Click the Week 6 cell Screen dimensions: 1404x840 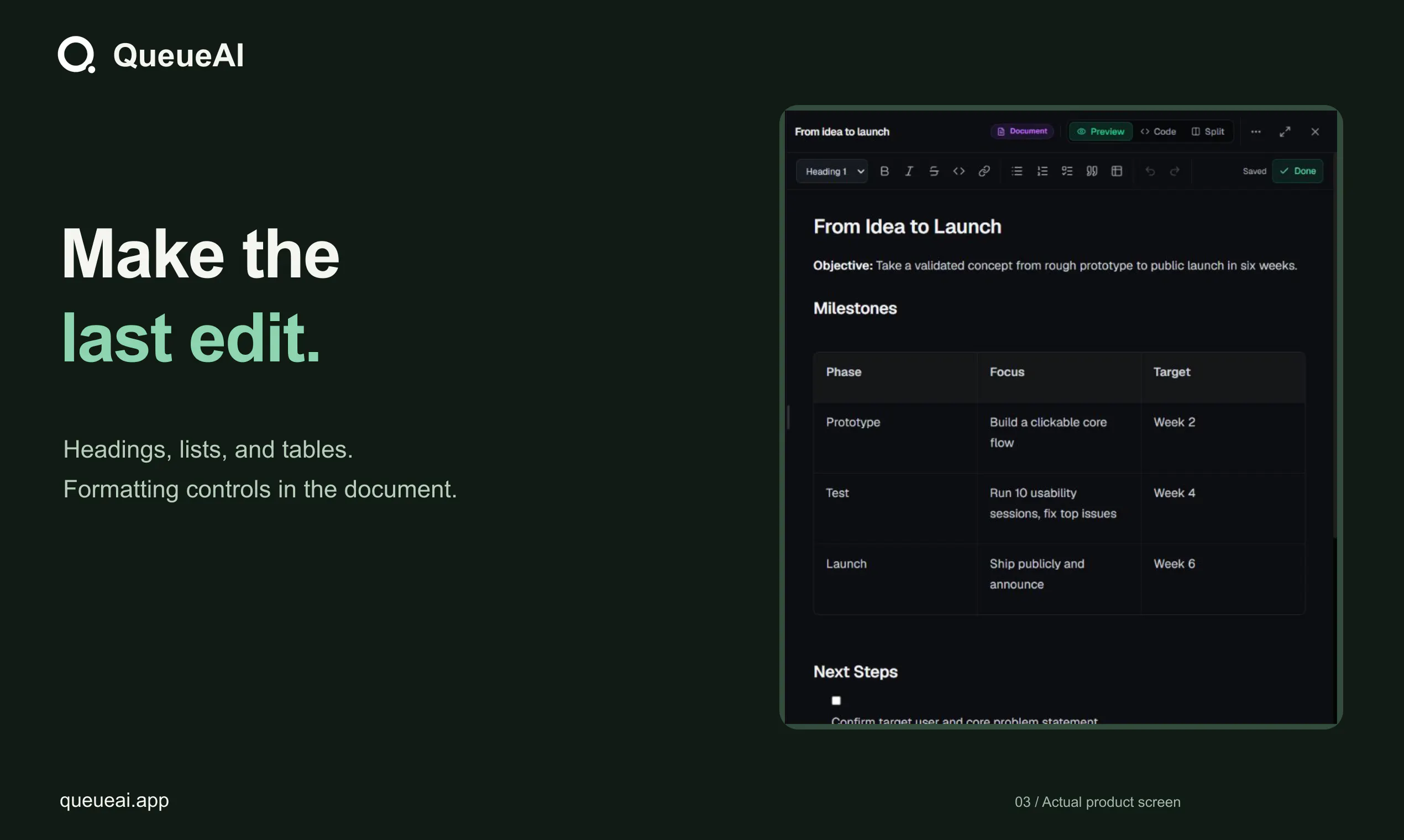(x=1223, y=579)
